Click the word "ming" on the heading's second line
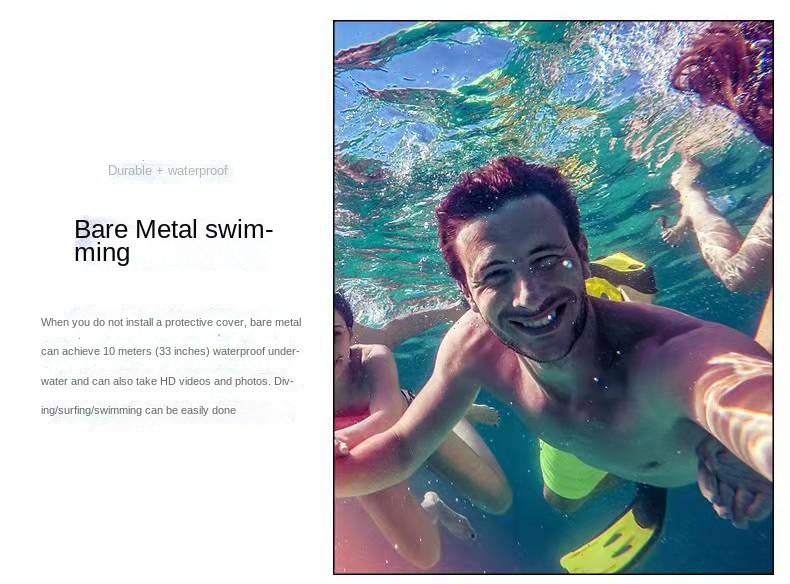The height and width of the screenshot is (584, 790). (x=102, y=252)
